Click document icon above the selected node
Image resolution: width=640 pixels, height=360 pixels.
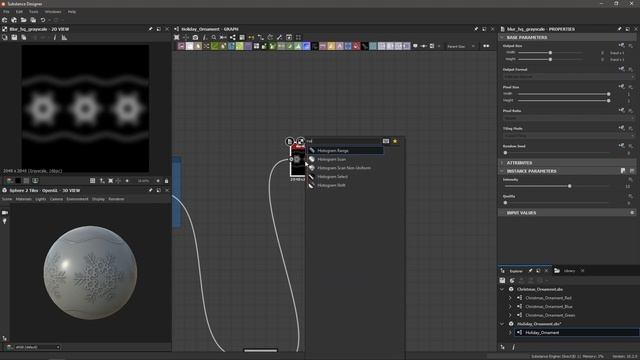(289, 141)
